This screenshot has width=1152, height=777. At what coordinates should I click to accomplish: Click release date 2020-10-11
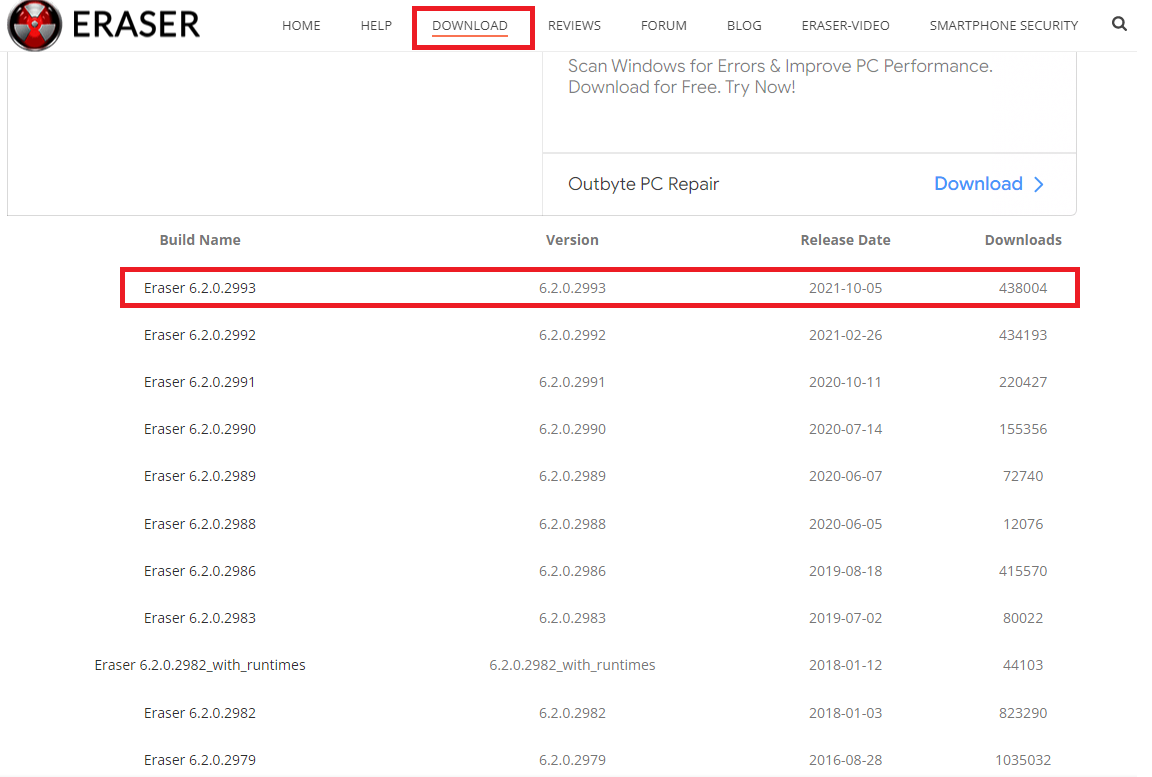pyautogui.click(x=845, y=382)
